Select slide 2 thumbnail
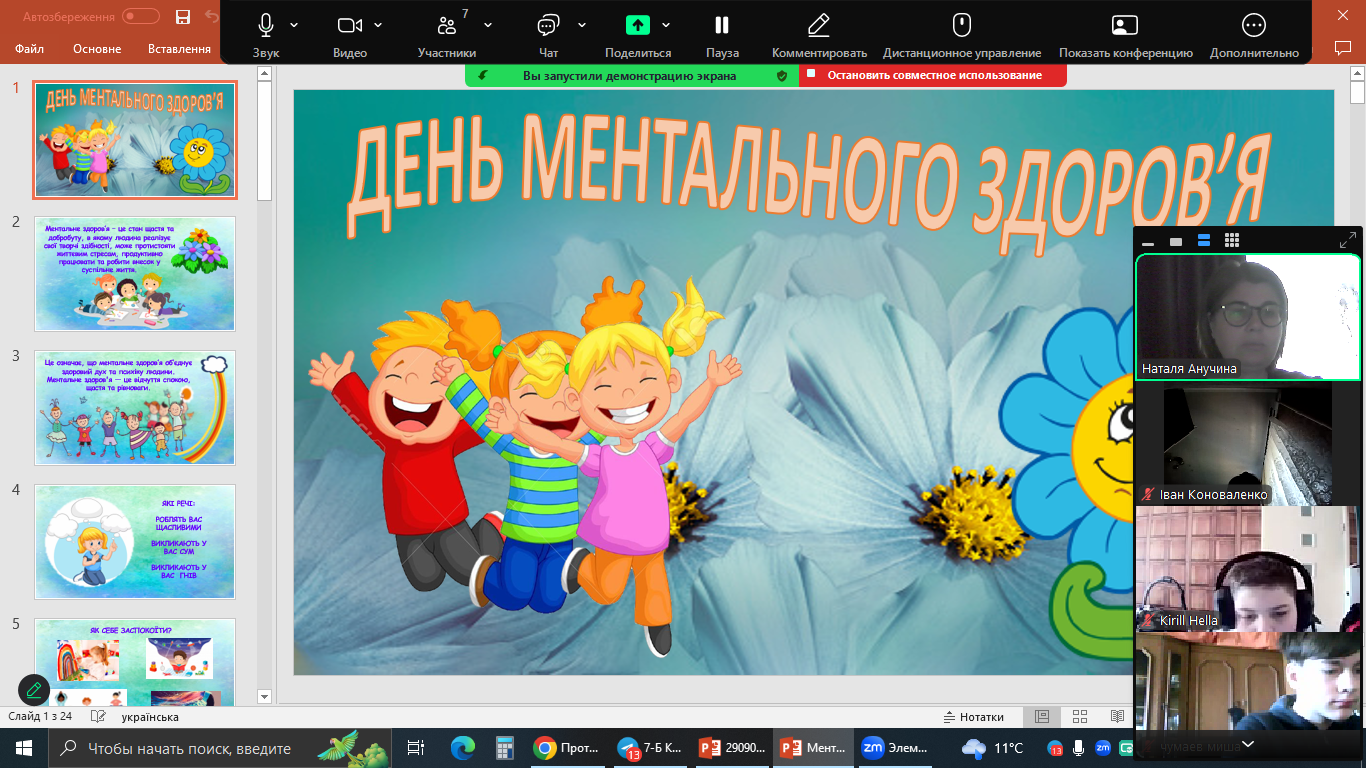This screenshot has height=768, width=1366. (x=135, y=274)
